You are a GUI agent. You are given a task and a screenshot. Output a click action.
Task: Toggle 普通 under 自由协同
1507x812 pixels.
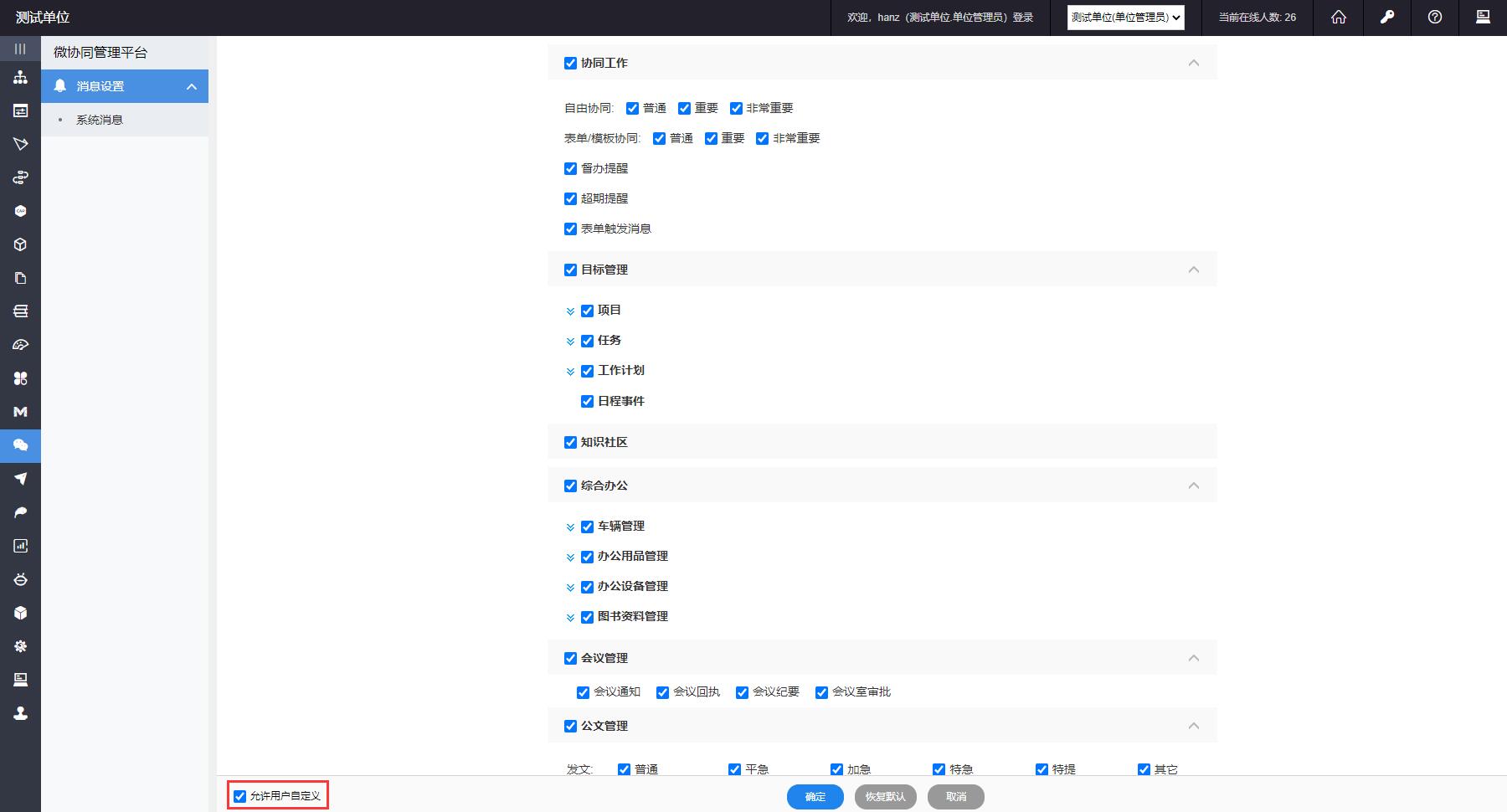pyautogui.click(x=632, y=108)
